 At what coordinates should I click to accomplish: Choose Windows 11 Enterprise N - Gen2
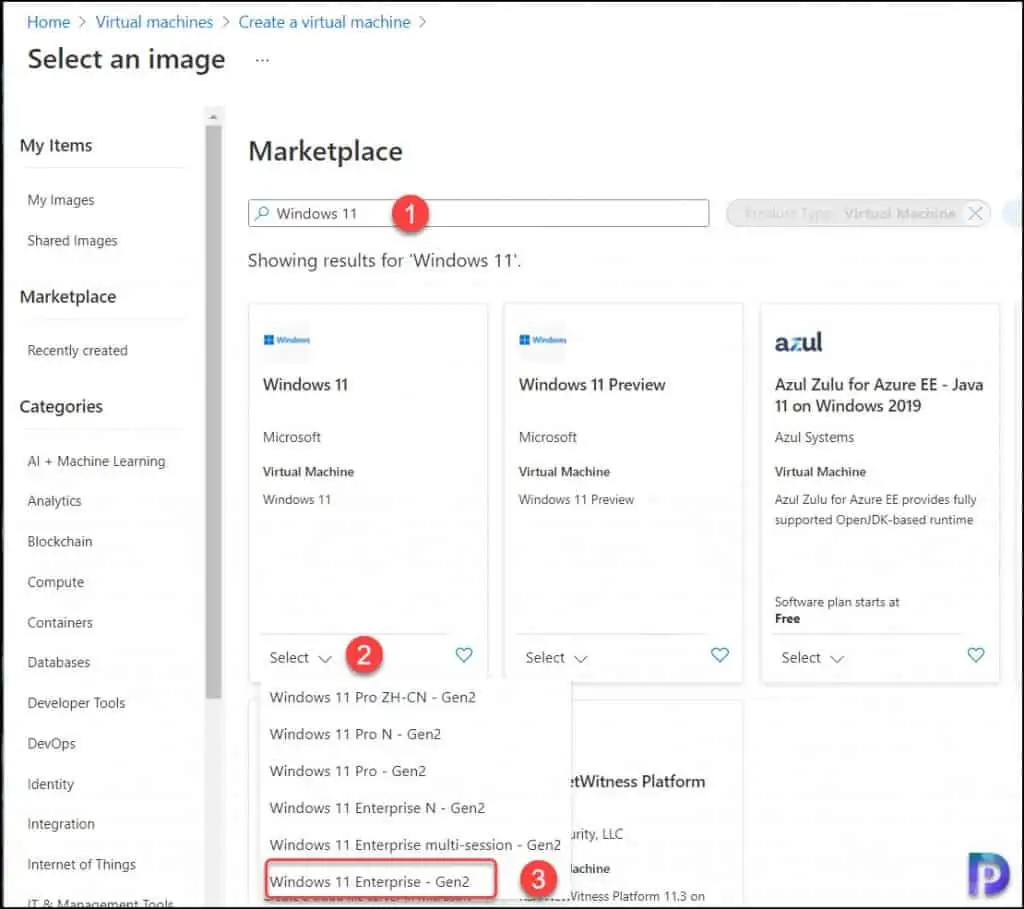click(377, 808)
